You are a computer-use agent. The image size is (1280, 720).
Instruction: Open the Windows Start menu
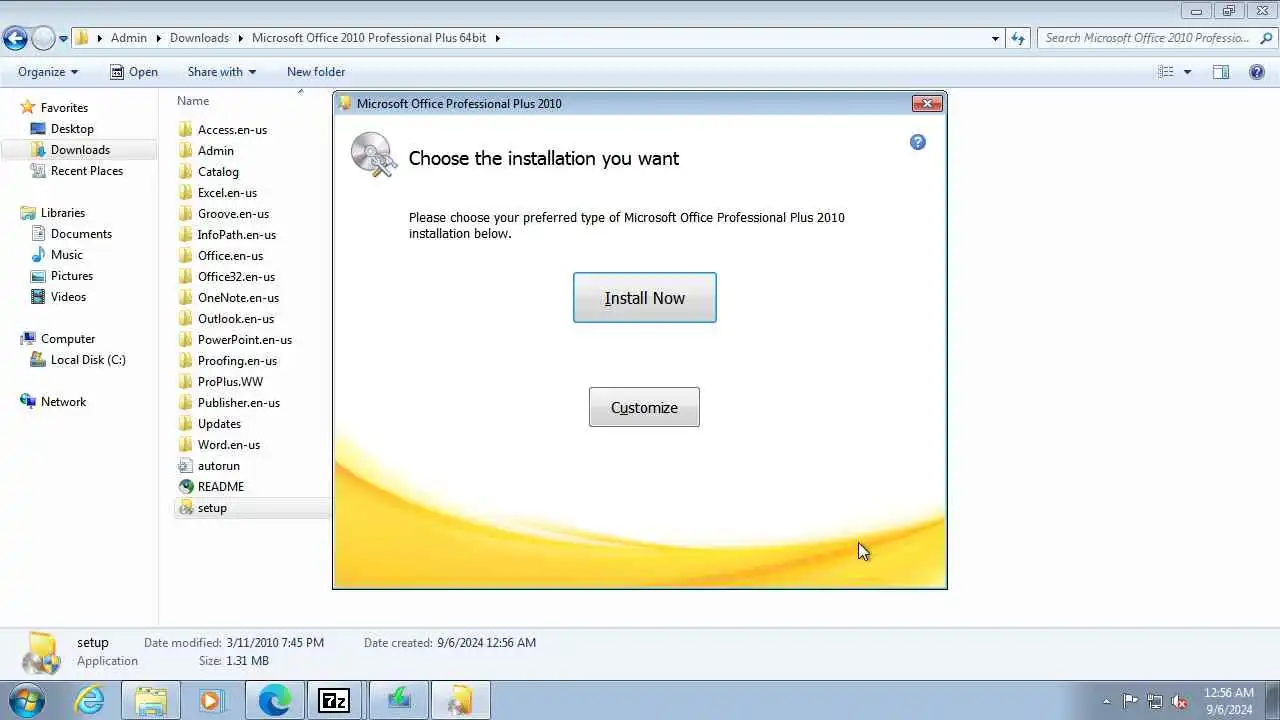[26, 700]
